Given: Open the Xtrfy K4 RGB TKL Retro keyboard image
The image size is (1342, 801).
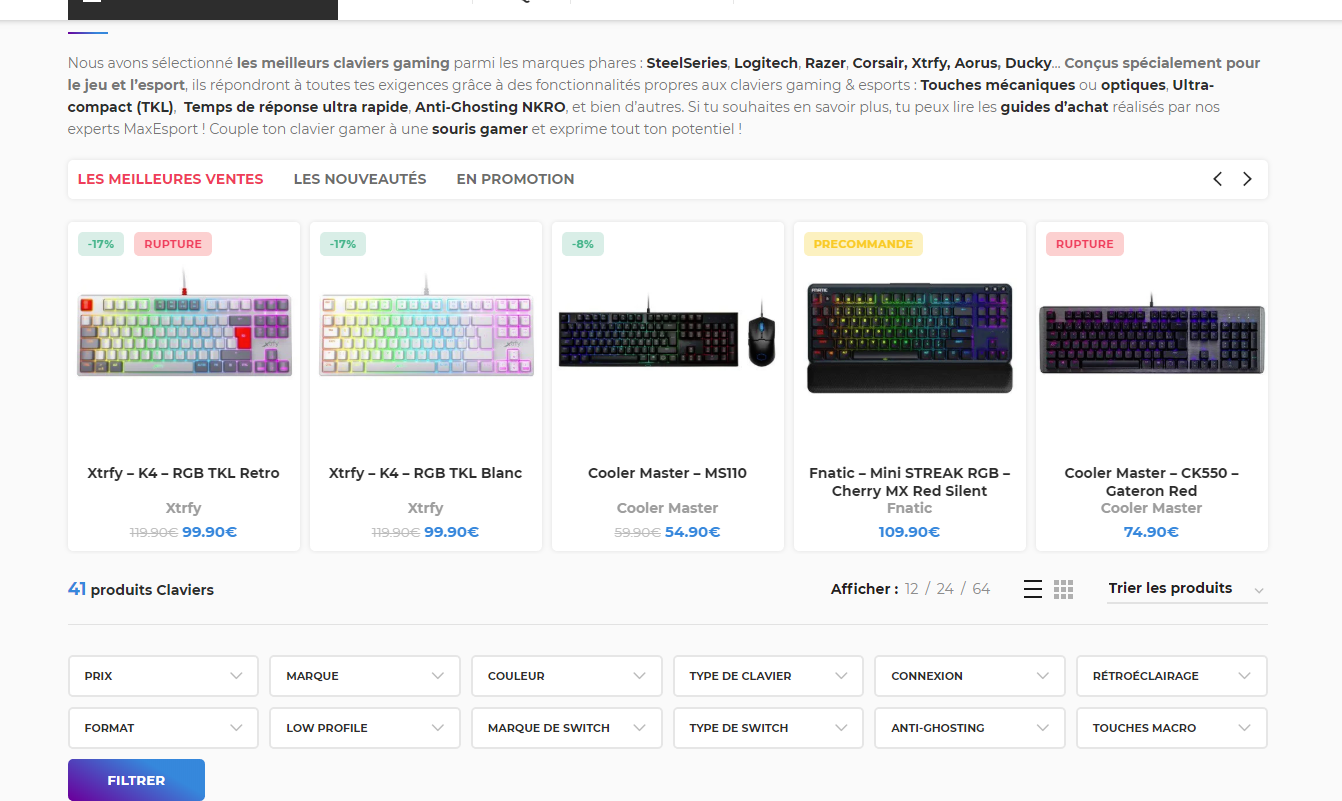Looking at the screenshot, I should [184, 335].
